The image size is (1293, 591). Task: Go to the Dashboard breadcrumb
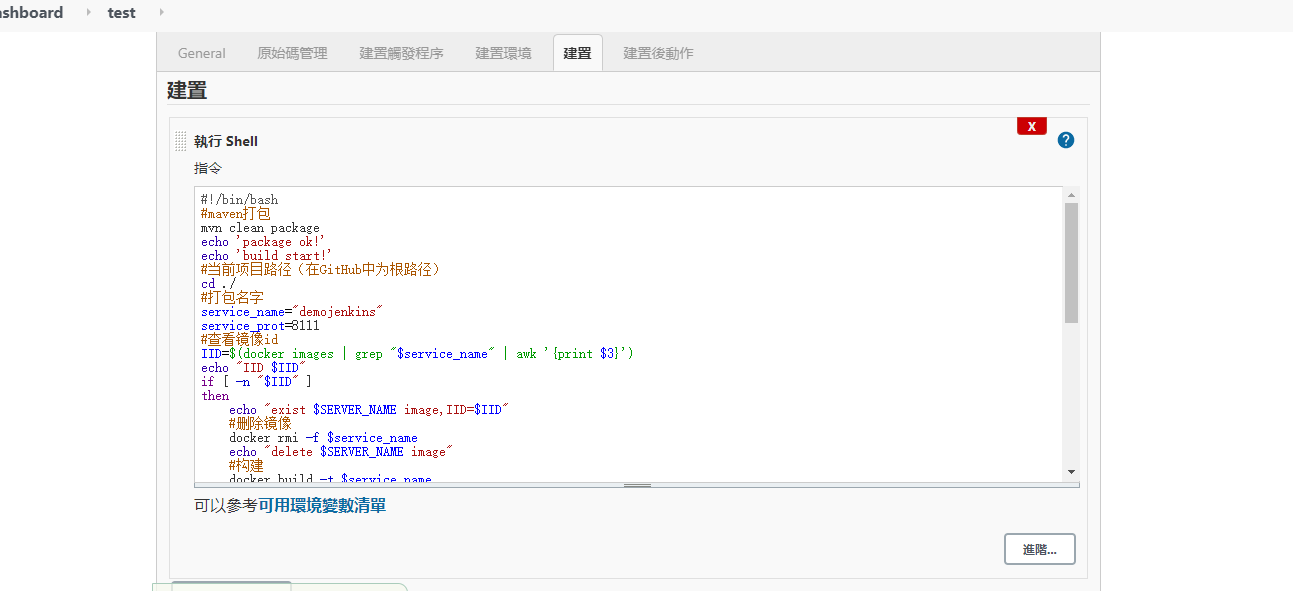pyautogui.click(x=31, y=13)
